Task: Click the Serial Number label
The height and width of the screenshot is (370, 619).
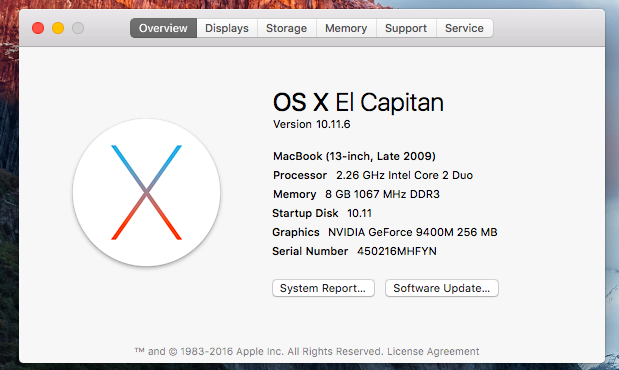Action: tap(310, 251)
